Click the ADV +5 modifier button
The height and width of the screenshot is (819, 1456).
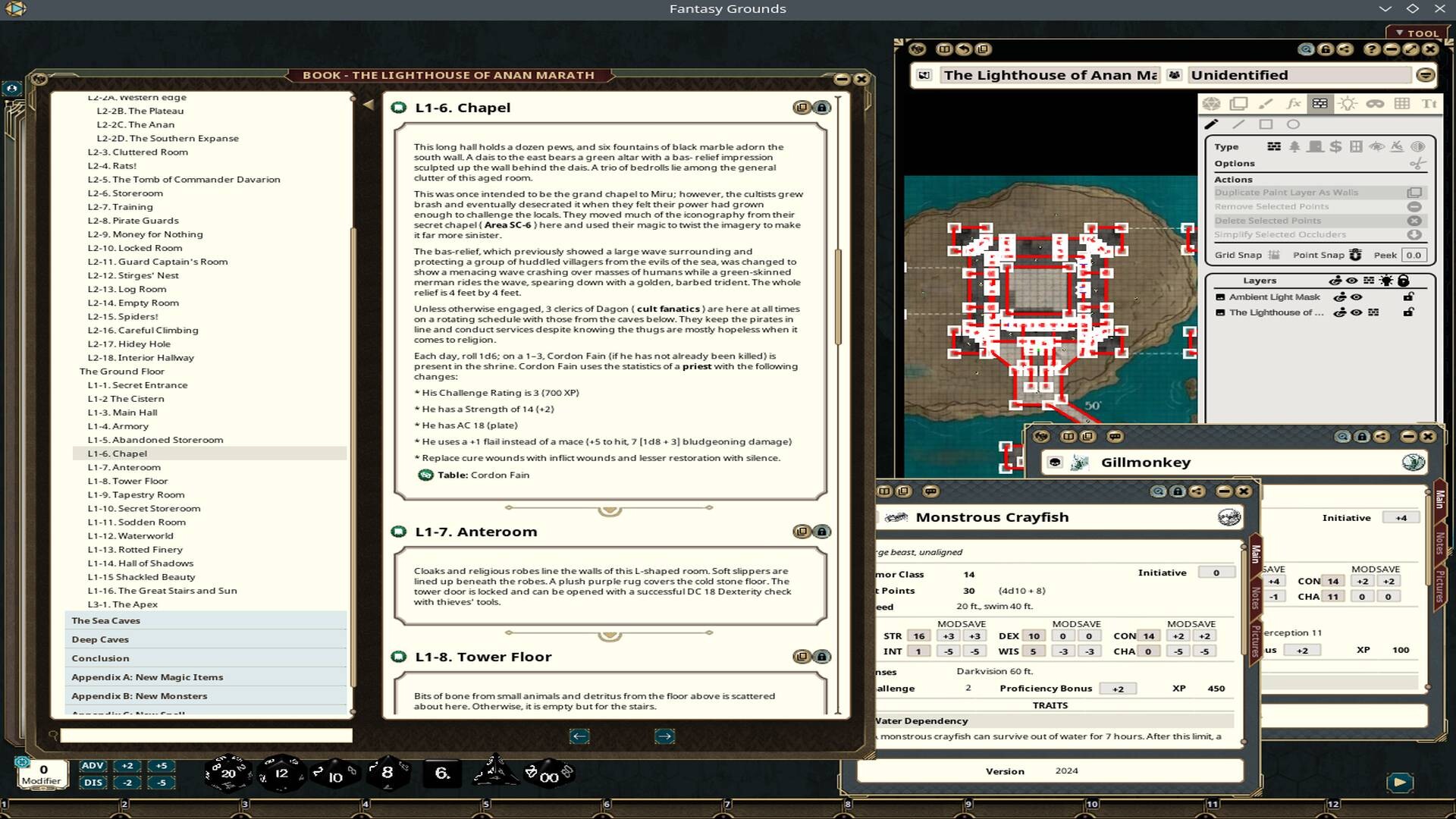pos(161,766)
